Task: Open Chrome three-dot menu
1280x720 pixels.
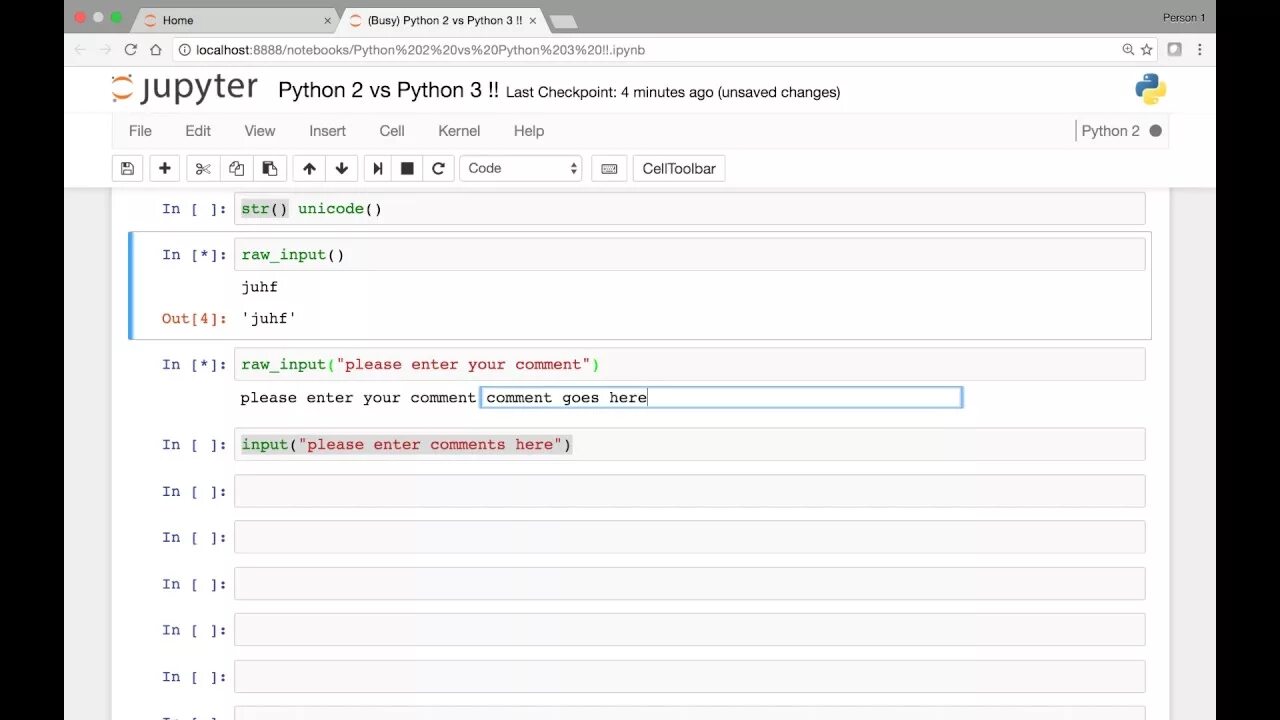Action: [x=1199, y=49]
